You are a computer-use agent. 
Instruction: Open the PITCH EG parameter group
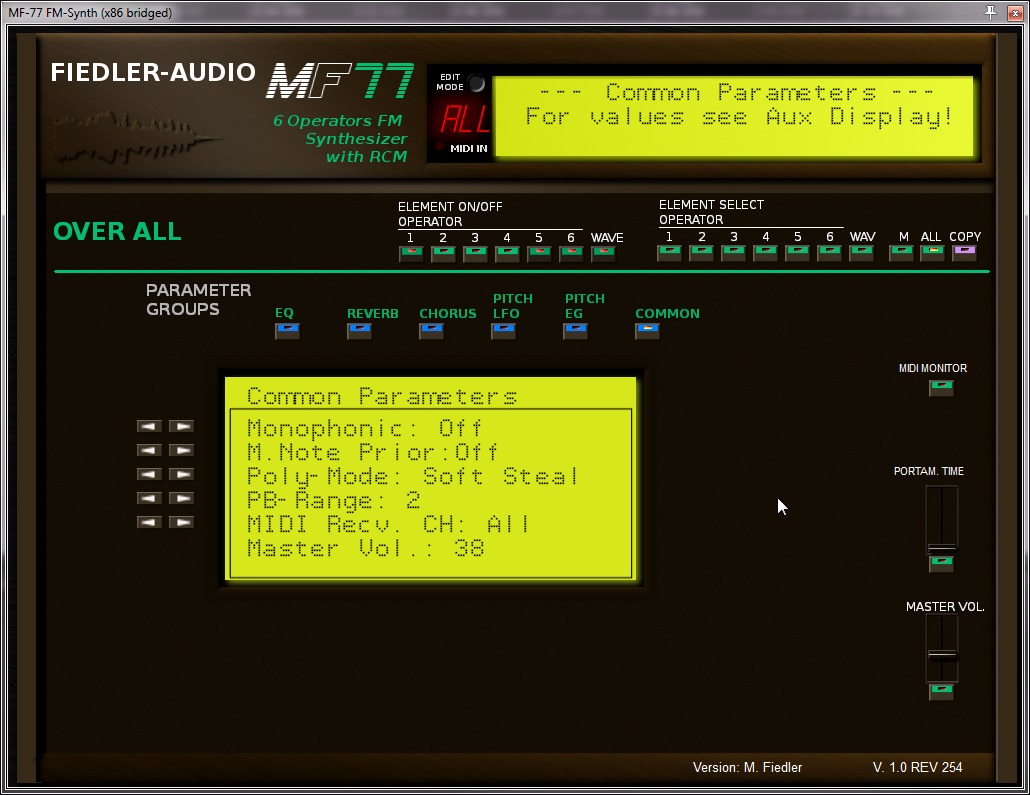tap(575, 331)
